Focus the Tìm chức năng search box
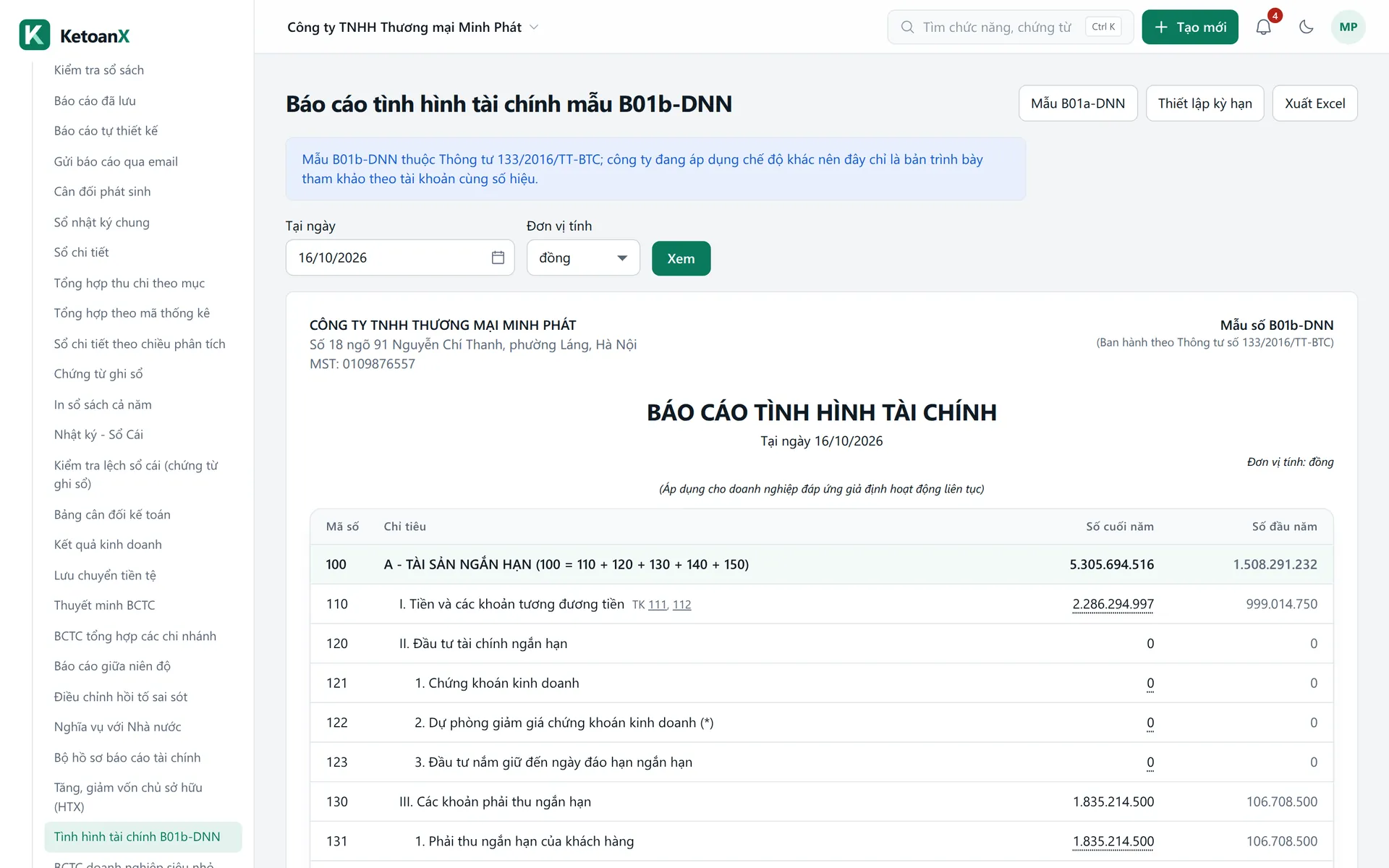This screenshot has height=868, width=1389. 1010,27
